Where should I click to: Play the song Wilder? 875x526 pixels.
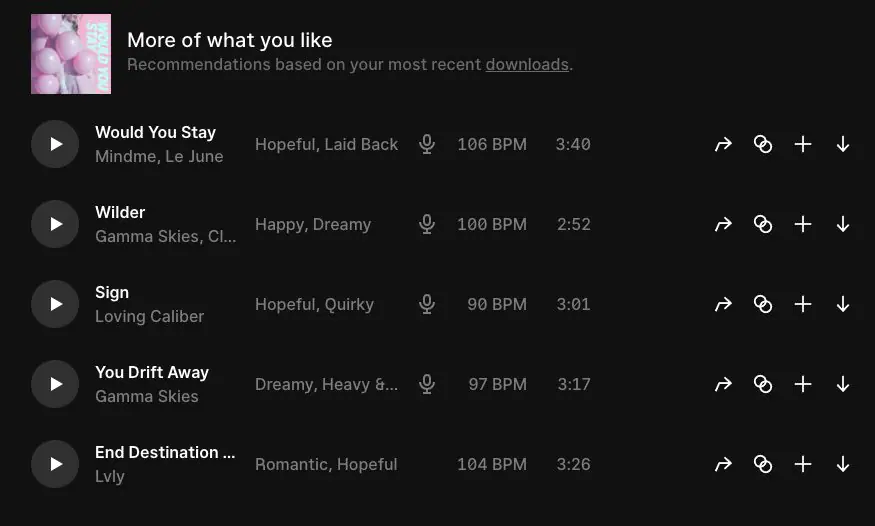pos(55,224)
